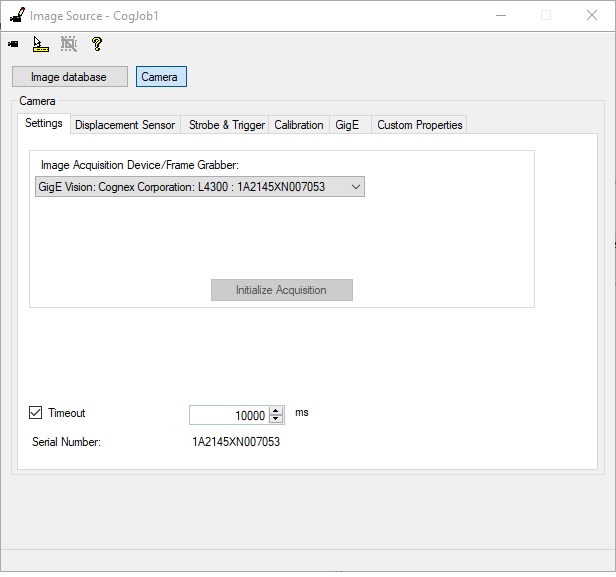
Task: Click the Image Acquisition Device/Frame Grabber label
Action: coord(139,165)
